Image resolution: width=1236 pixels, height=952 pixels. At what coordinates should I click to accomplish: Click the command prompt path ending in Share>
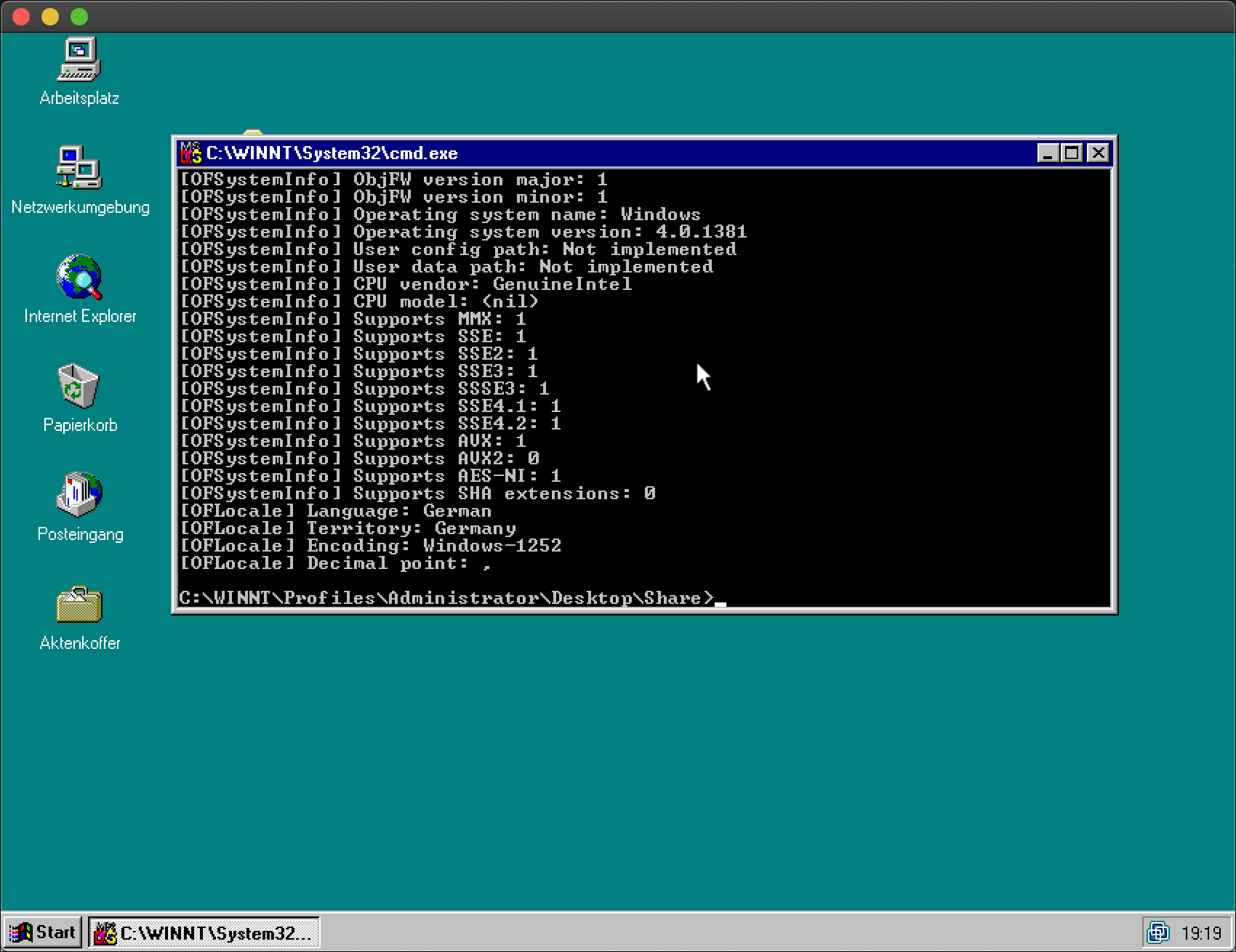pyautogui.click(x=446, y=598)
